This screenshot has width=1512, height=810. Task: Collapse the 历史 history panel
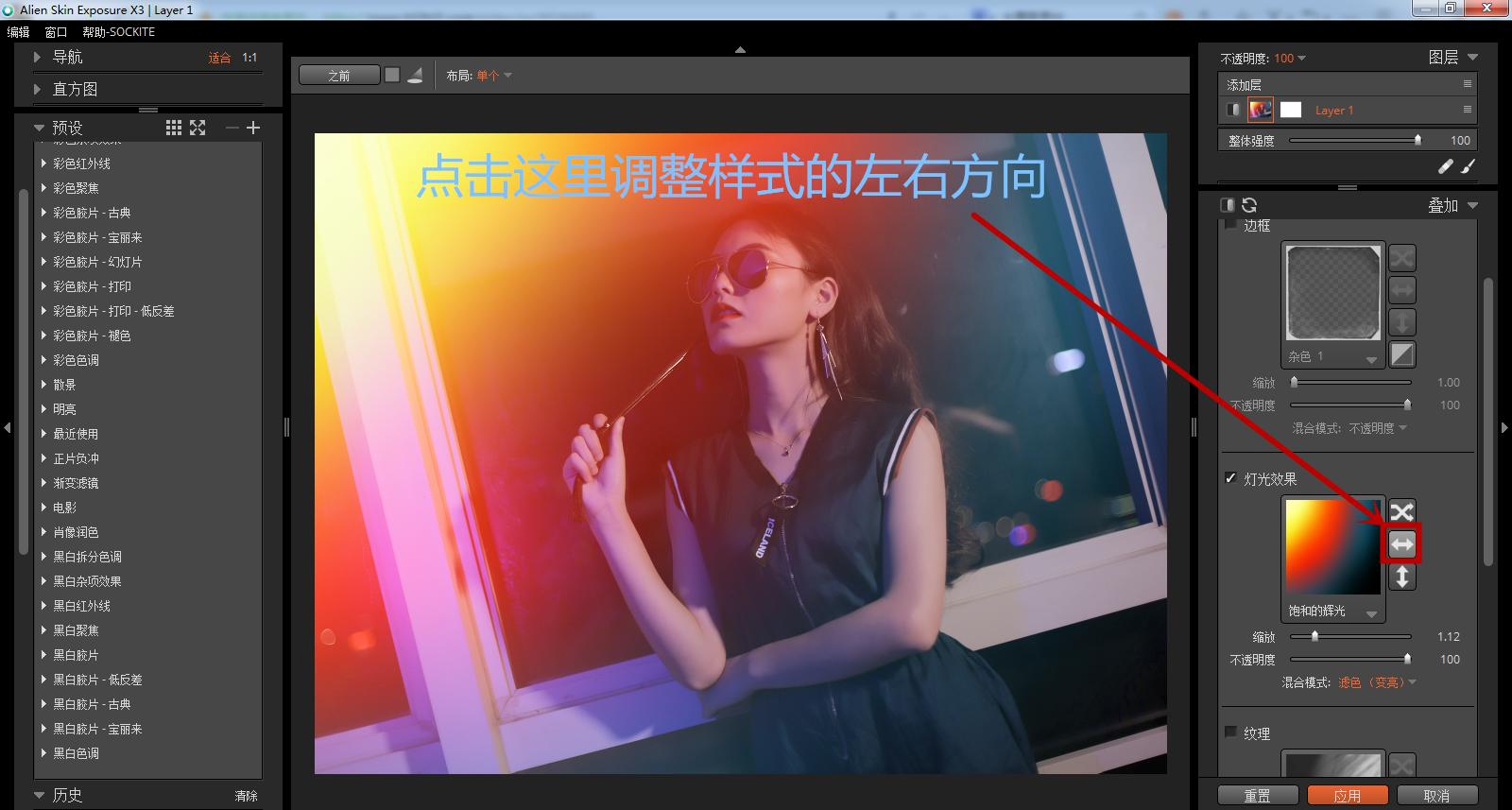click(x=39, y=795)
